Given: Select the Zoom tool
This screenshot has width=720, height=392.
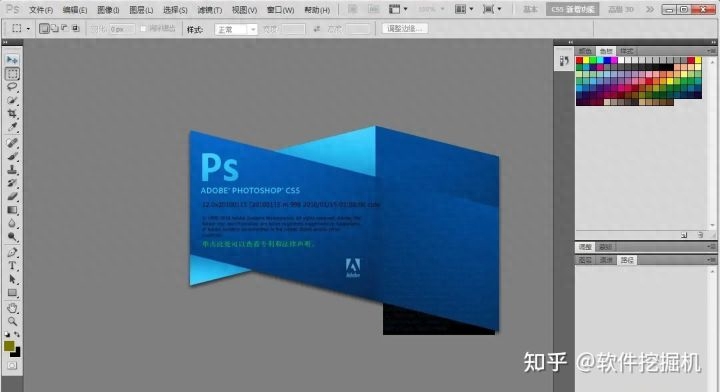Looking at the screenshot, I should (12, 321).
